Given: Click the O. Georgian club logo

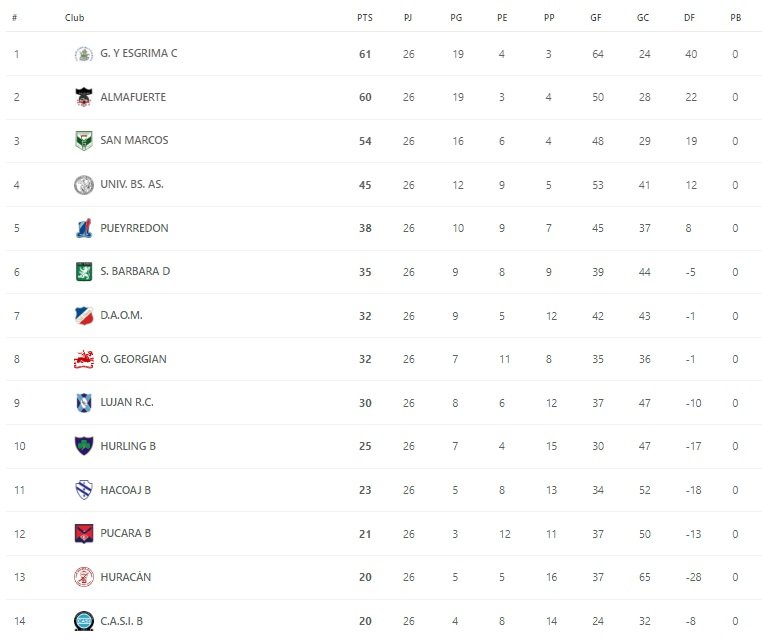Looking at the screenshot, I should 84,359.
